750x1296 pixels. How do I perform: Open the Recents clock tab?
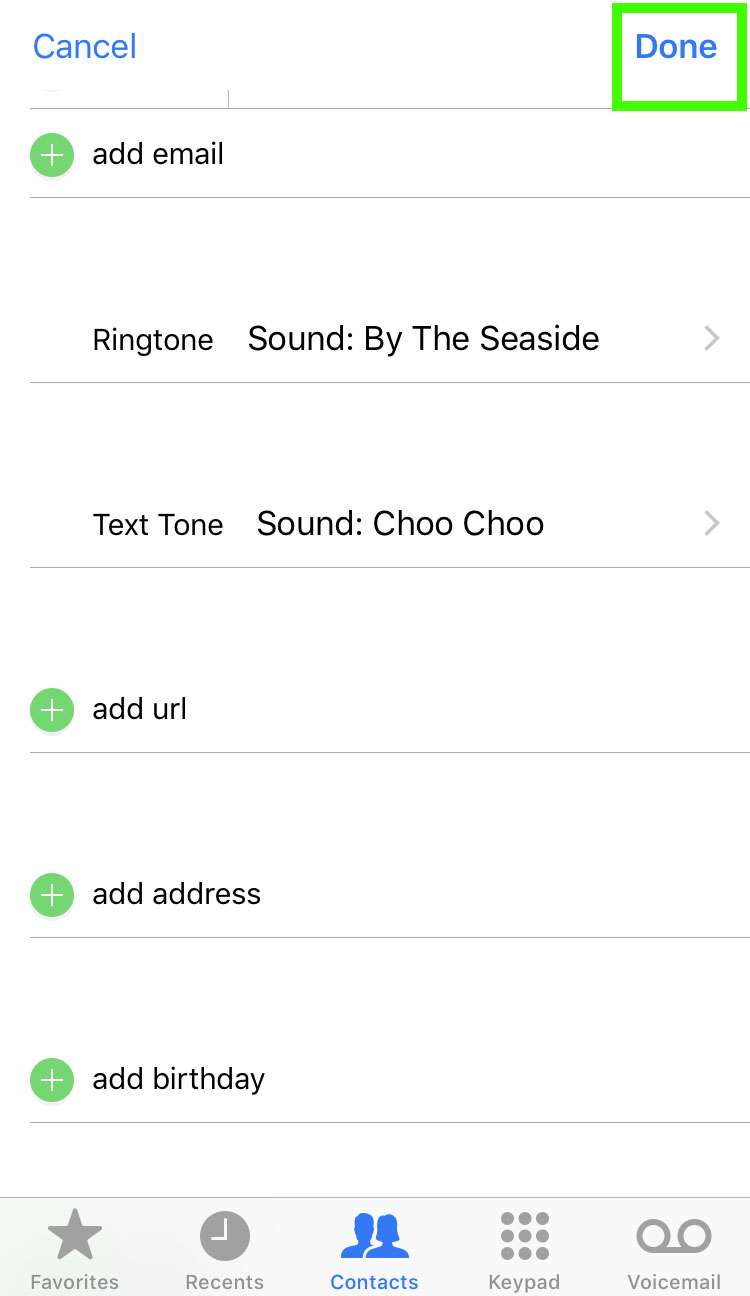(224, 1248)
